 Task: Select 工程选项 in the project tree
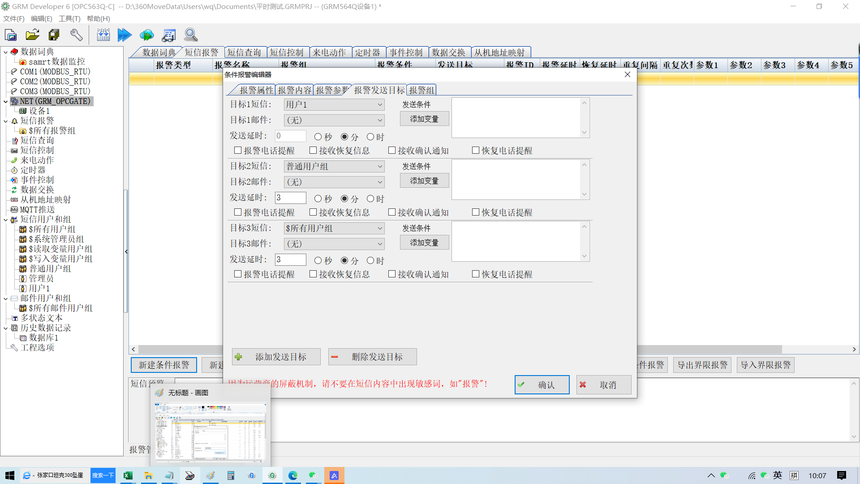point(37,348)
